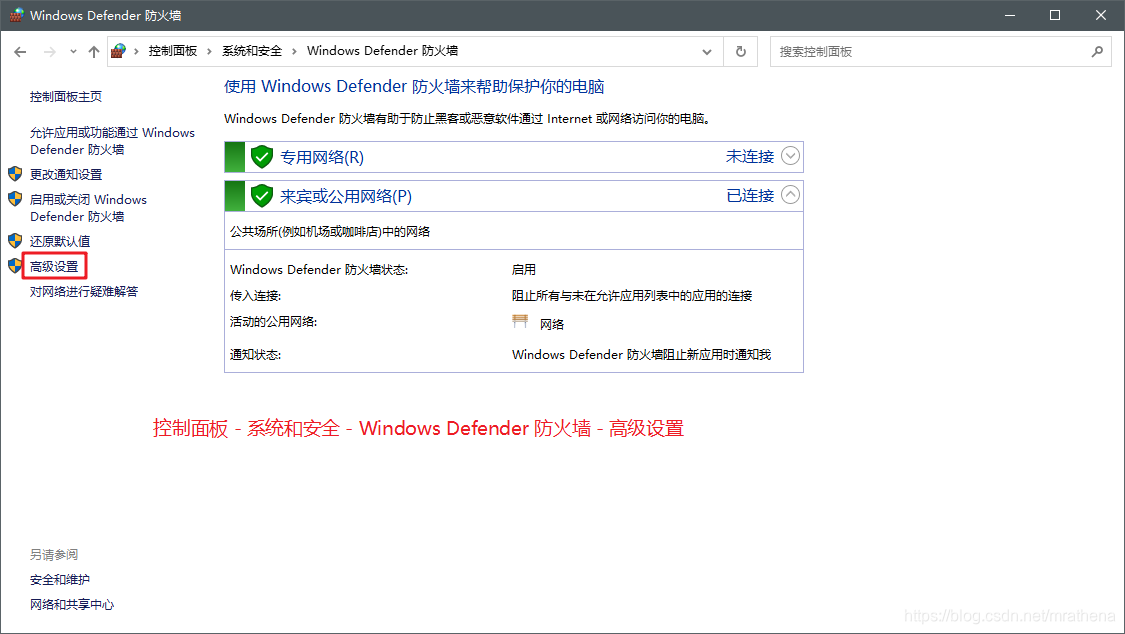The image size is (1125, 634).
Task: Click the forward navigation arrow
Action: point(50,52)
